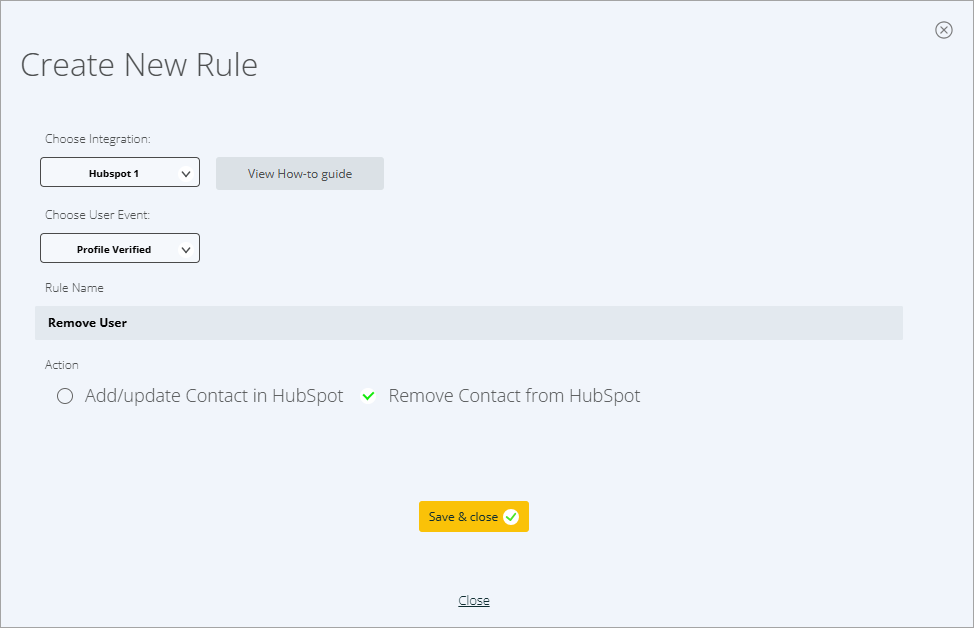This screenshot has height=628, width=974.
Task: Click the Action section label
Action: coord(62,365)
